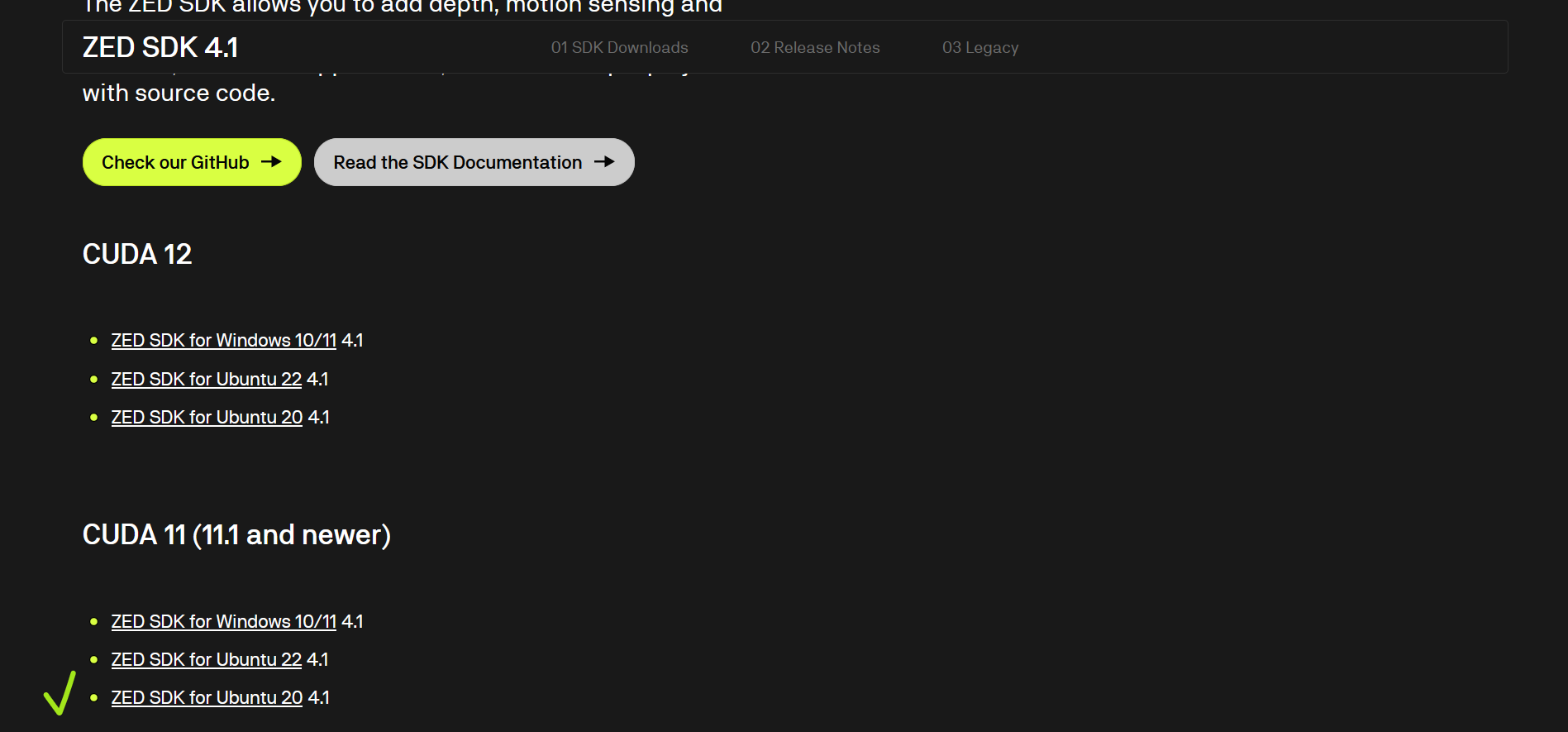The image size is (1568, 732).
Task: Click the ZED SDK 4.1 header title
Action: [x=160, y=47]
